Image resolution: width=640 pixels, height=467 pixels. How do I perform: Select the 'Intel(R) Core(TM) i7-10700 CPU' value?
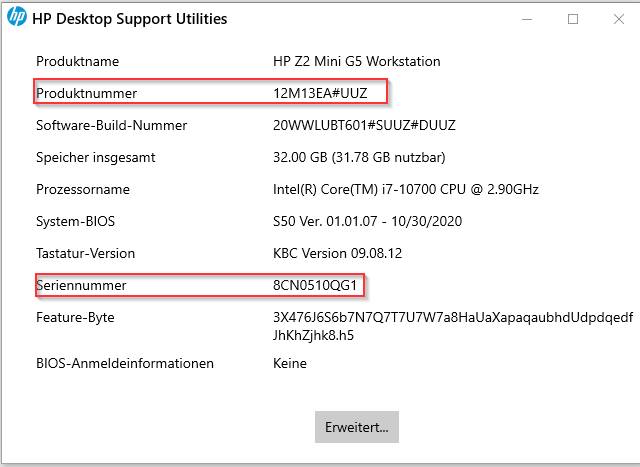point(406,189)
